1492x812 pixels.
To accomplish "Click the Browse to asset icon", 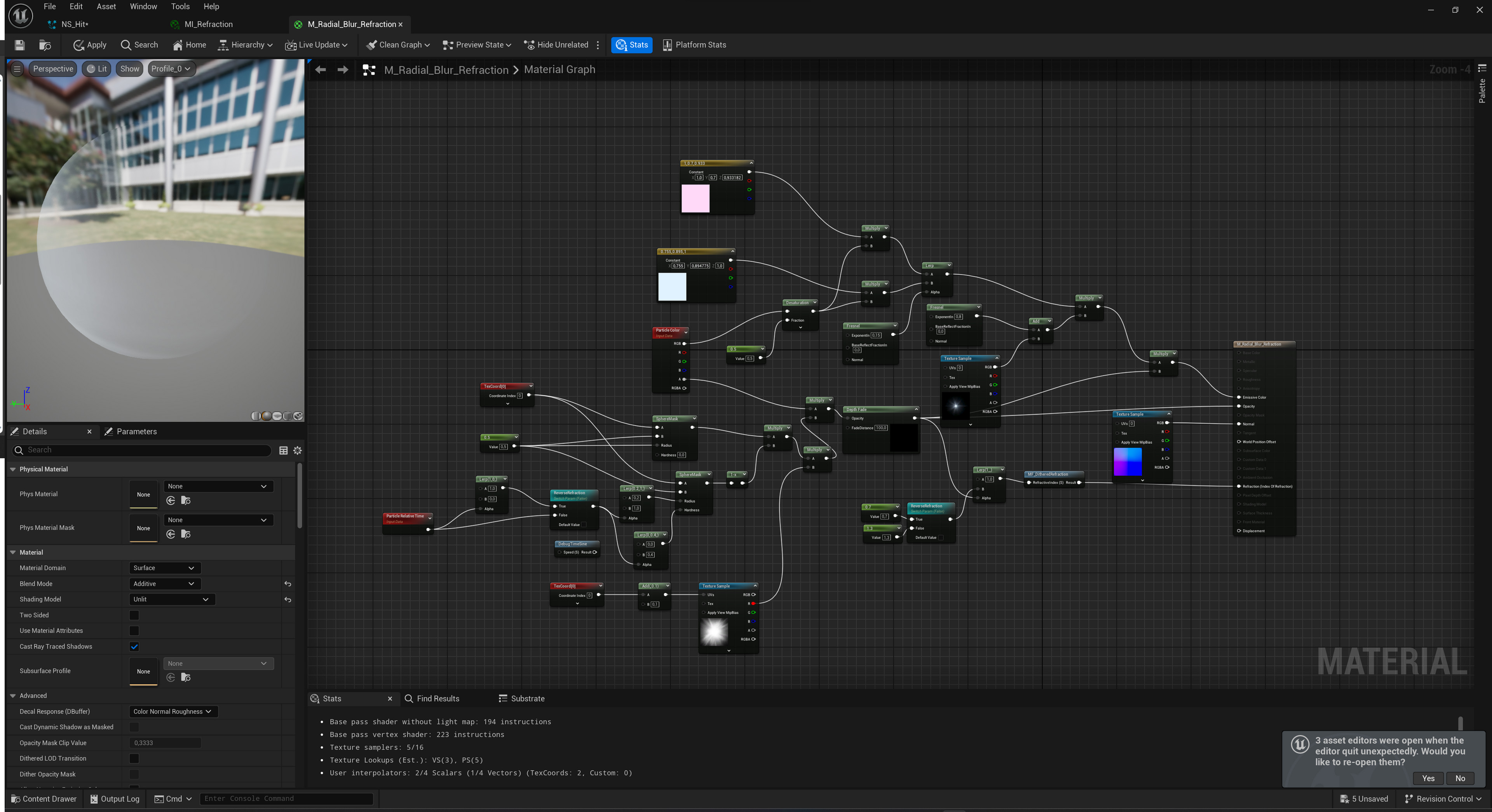I will 45,45.
